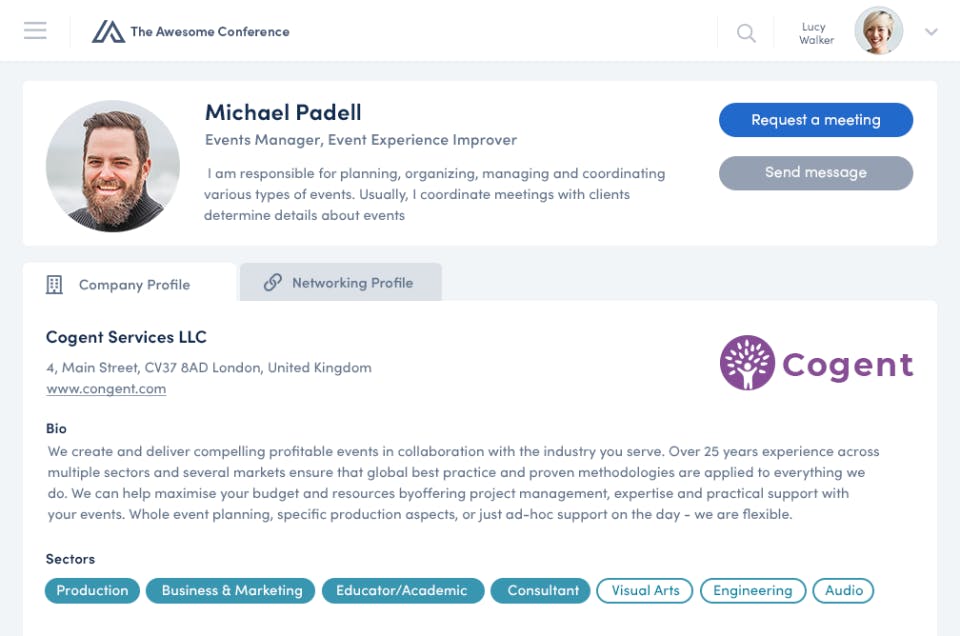Toggle the Educator/Academic sector tag

[x=402, y=591]
